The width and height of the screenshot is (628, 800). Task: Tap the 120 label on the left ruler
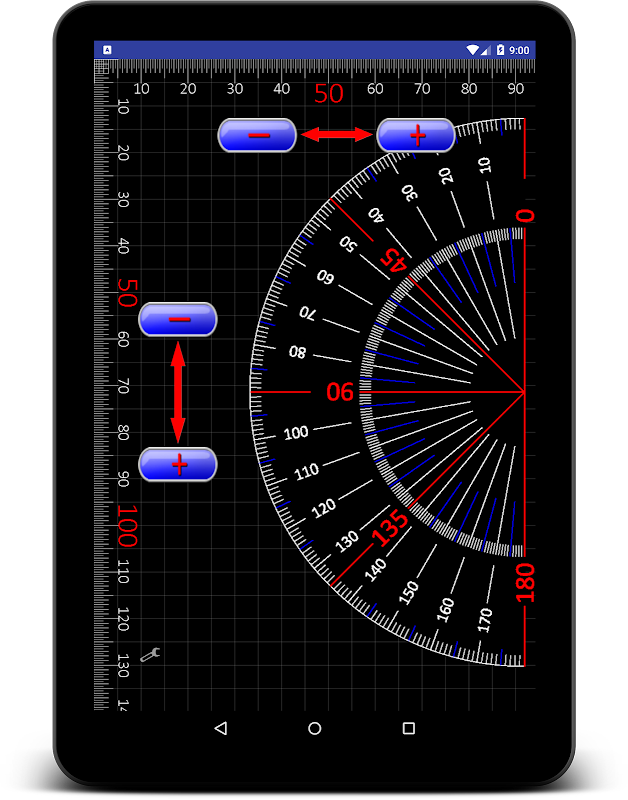click(123, 619)
